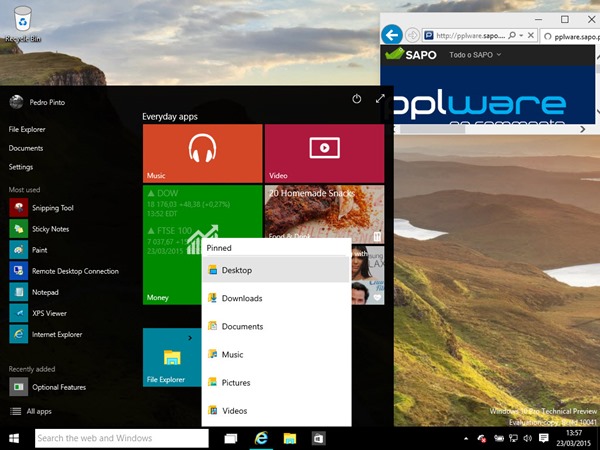The height and width of the screenshot is (450, 600).
Task: Open the Store taskbar icon
Action: (318, 439)
